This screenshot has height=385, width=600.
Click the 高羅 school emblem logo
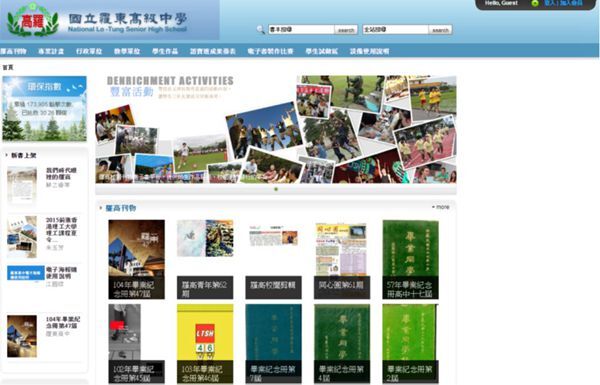pyautogui.click(x=33, y=20)
